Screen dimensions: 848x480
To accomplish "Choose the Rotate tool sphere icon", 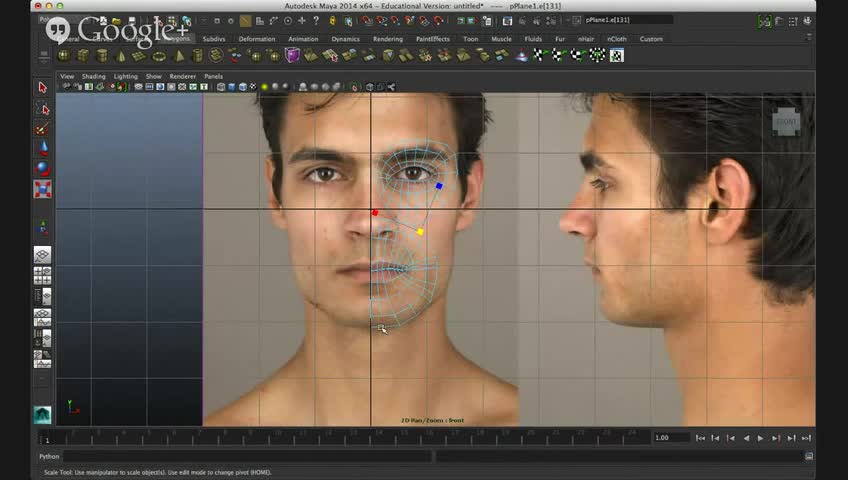I will coord(42,168).
